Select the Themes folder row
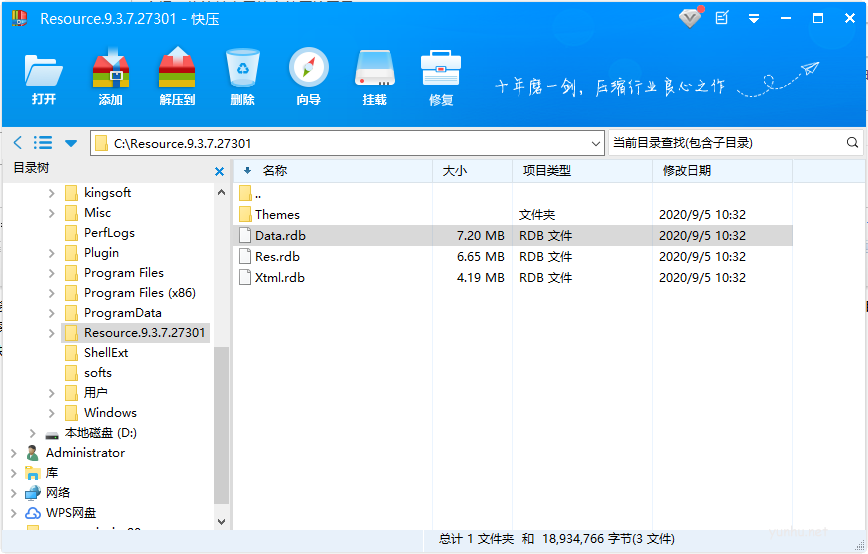 [513, 215]
